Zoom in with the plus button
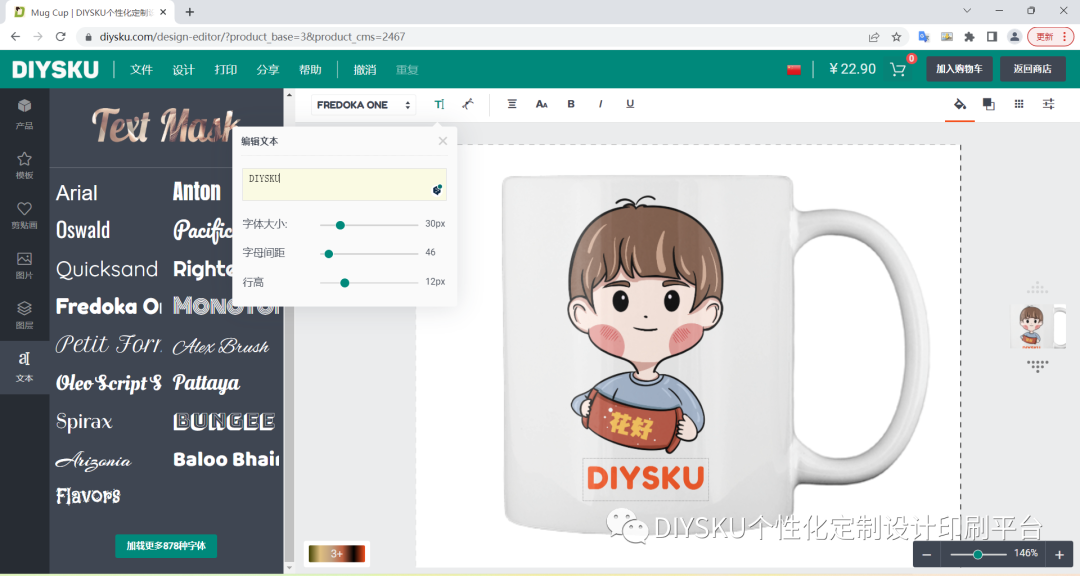Viewport: 1080px width, 576px height. click(1059, 555)
